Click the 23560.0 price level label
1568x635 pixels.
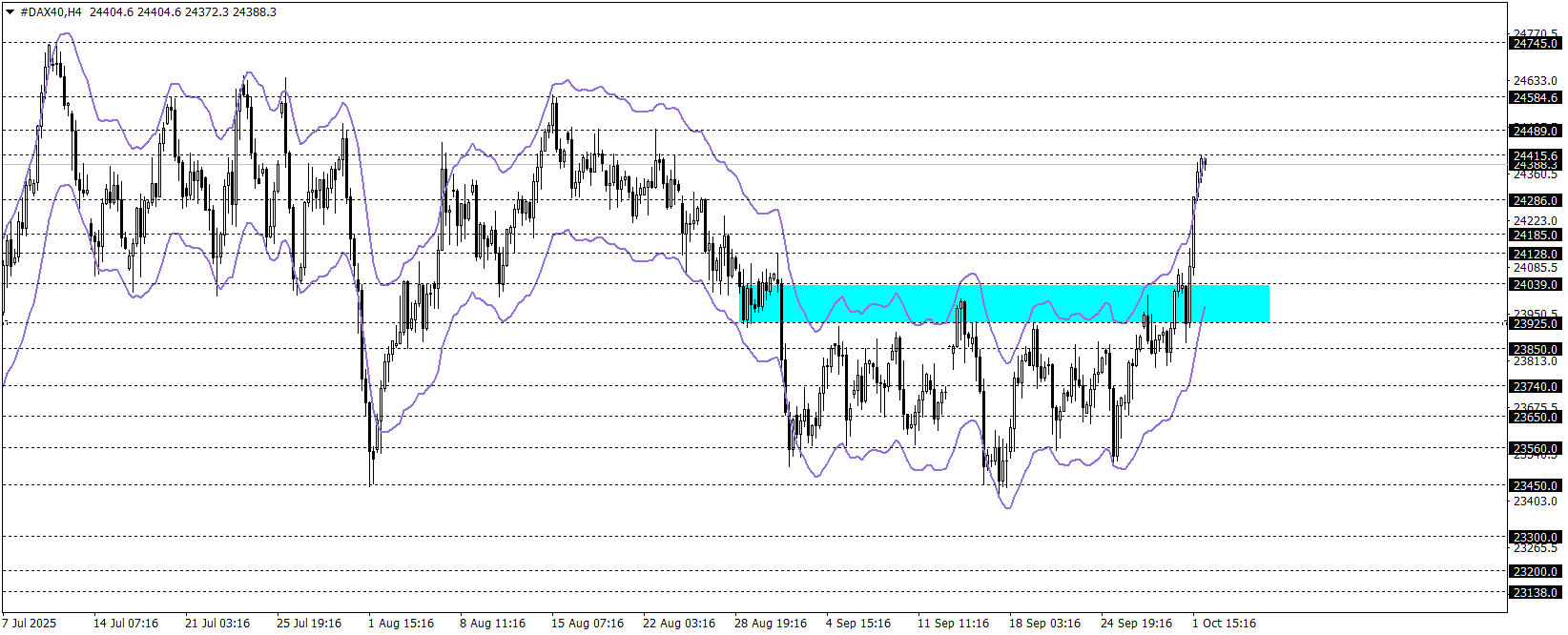[1536, 449]
